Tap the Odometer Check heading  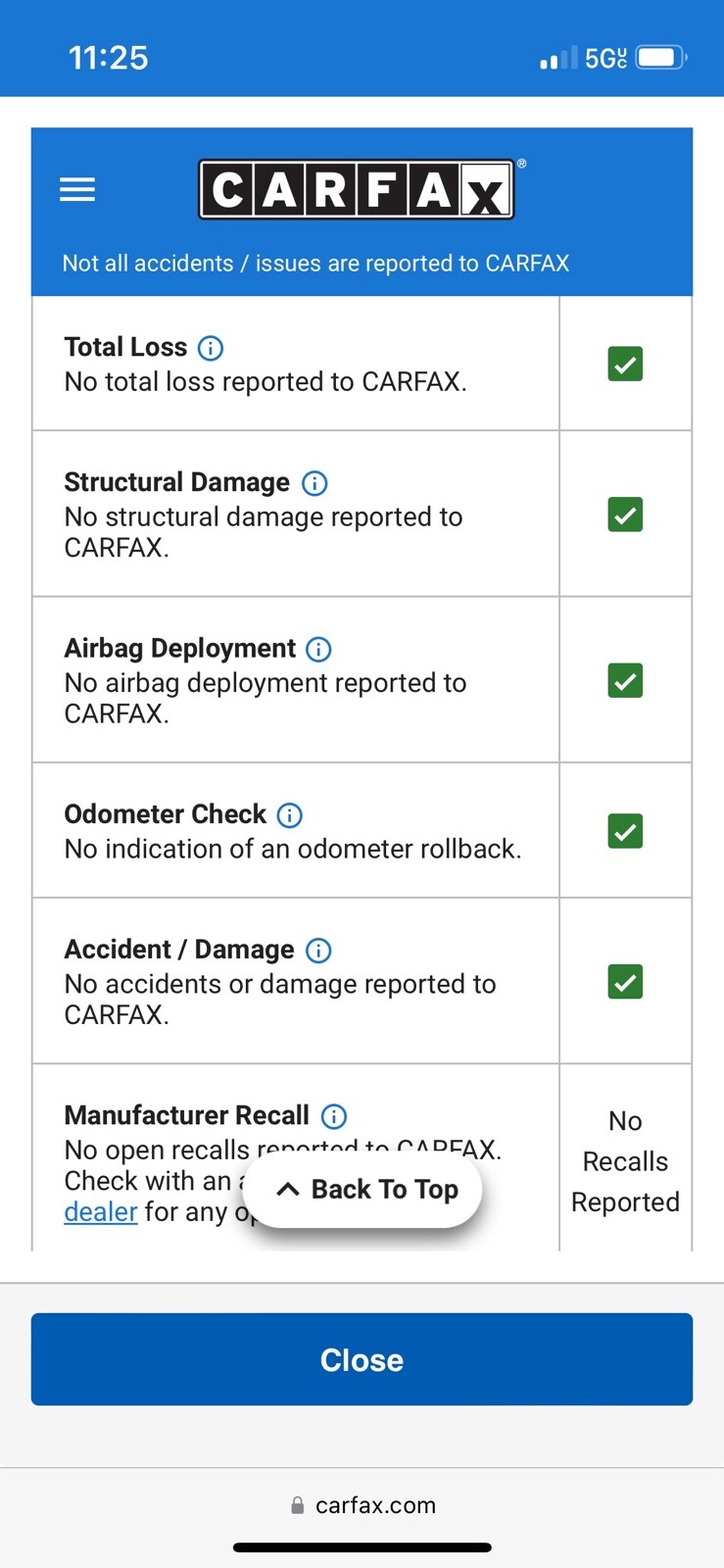[x=165, y=814]
